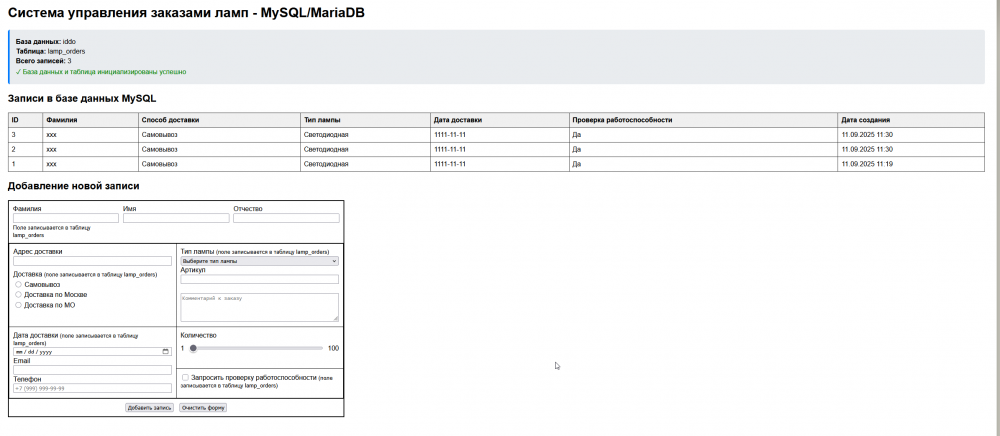The height and width of the screenshot is (436, 1000).
Task: Click the Телефон input field
Action: (x=92, y=388)
